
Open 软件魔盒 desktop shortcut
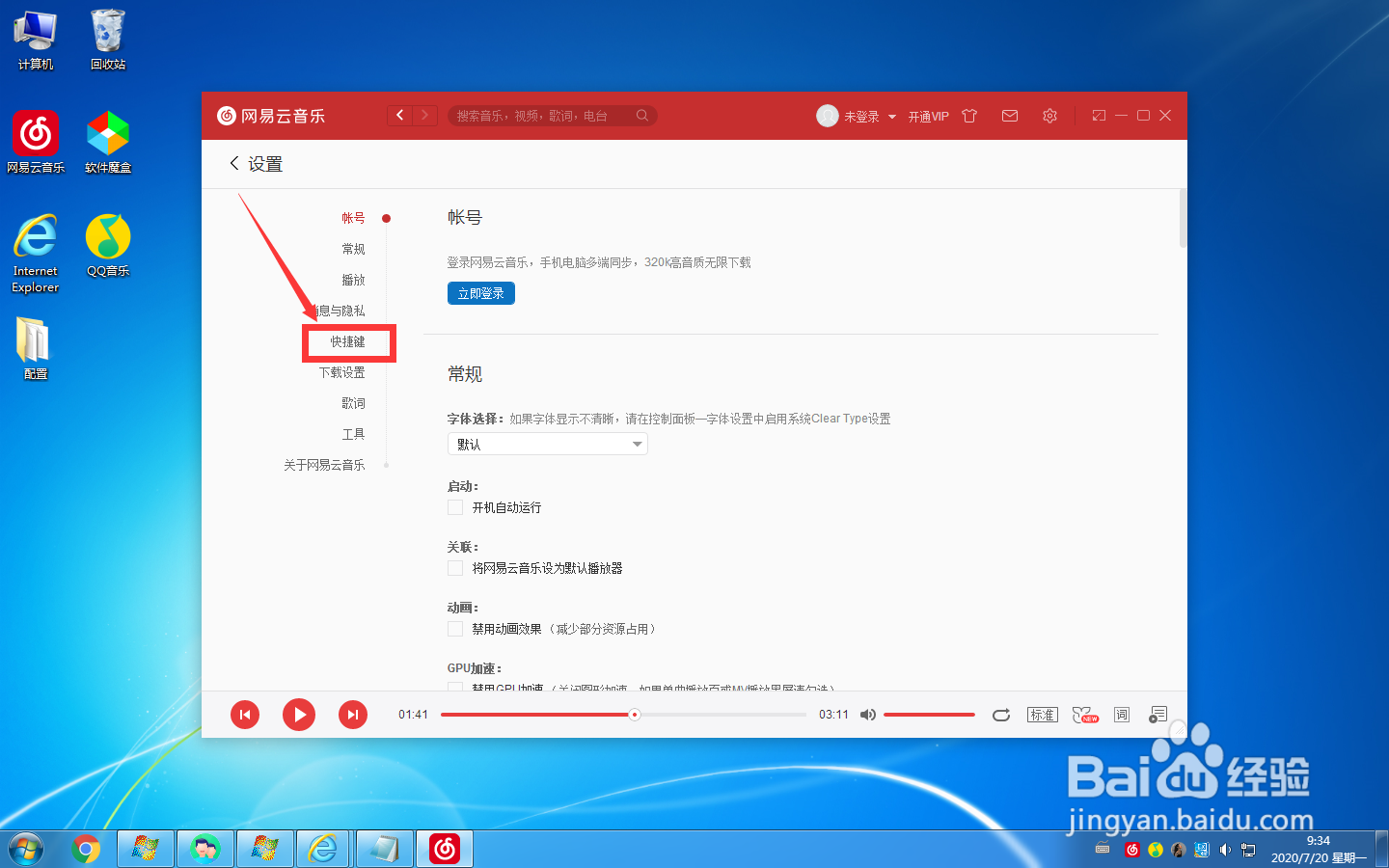tap(108, 142)
